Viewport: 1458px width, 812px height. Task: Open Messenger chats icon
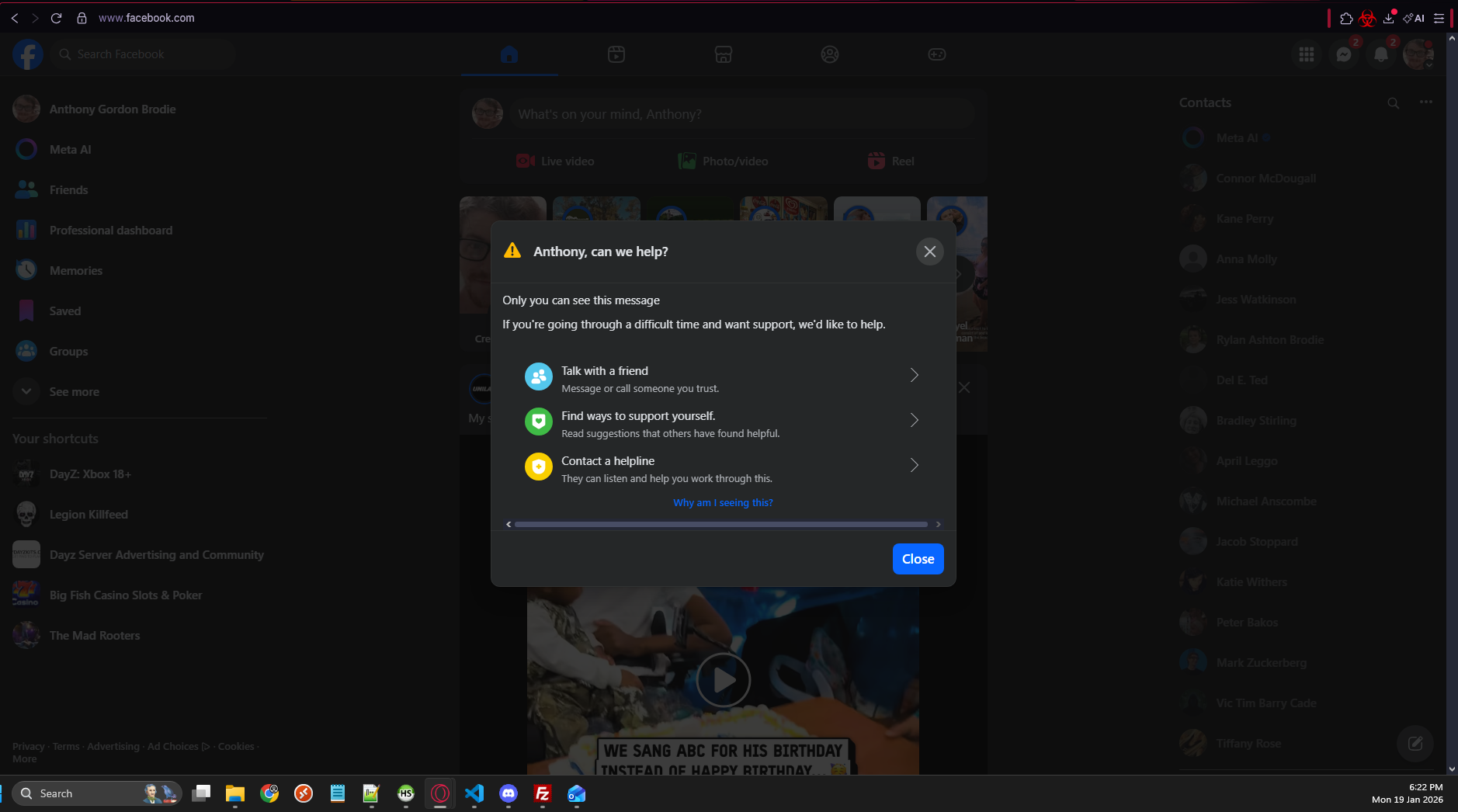coord(1344,54)
